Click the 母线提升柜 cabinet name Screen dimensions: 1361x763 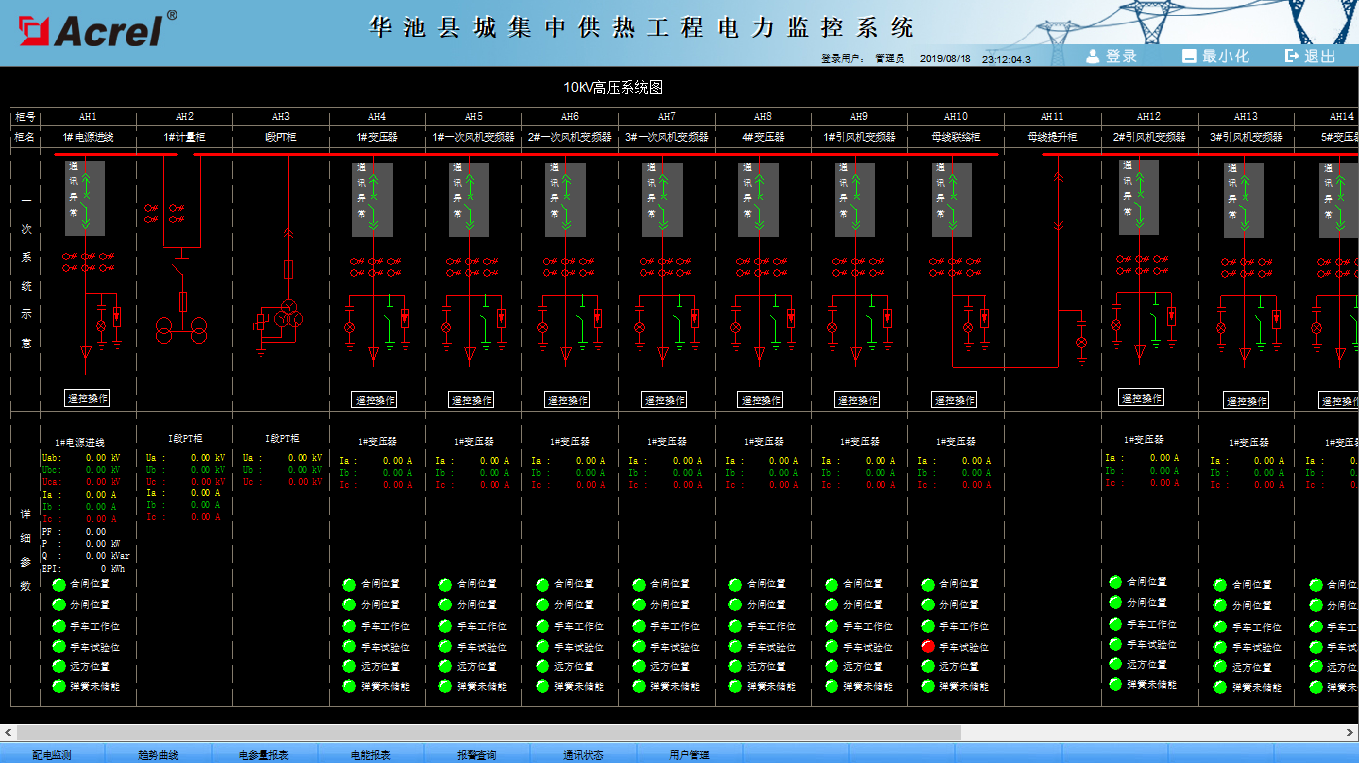point(1052,137)
